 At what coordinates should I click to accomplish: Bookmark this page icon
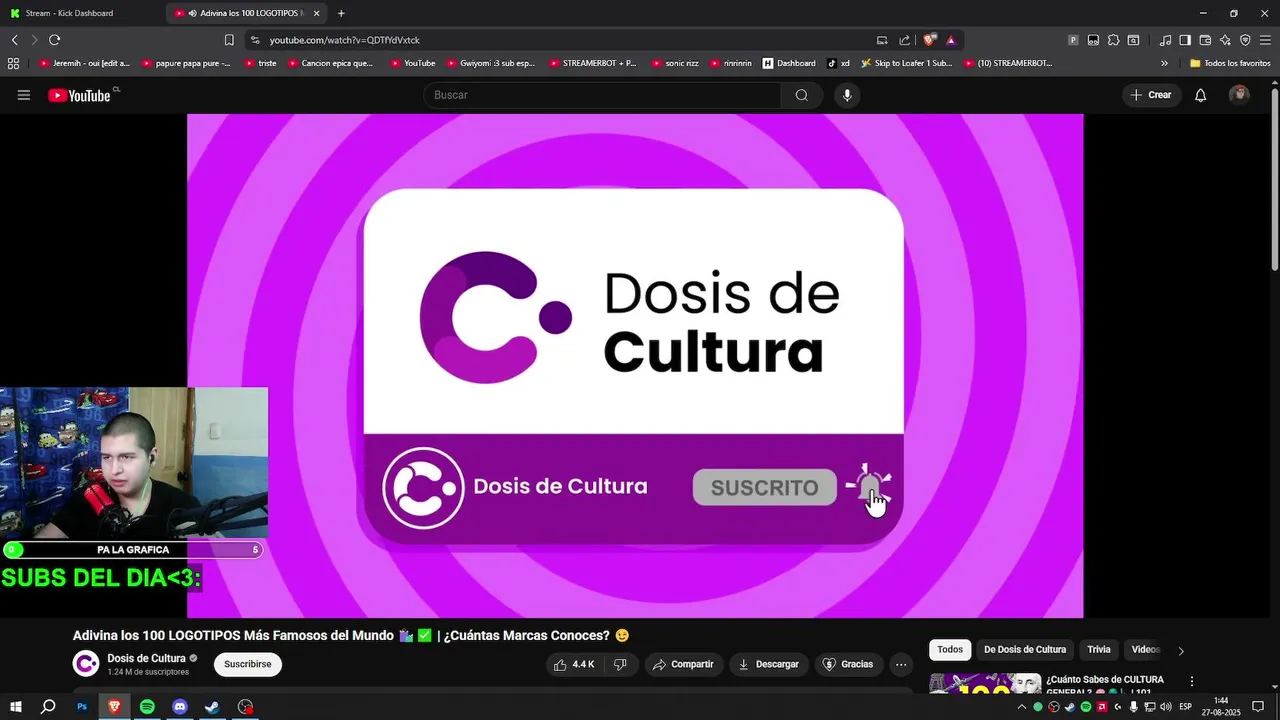(229, 40)
